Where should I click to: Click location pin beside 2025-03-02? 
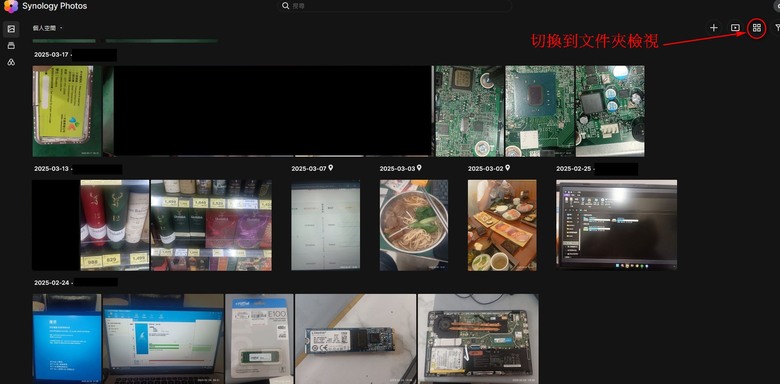pyautogui.click(x=507, y=168)
